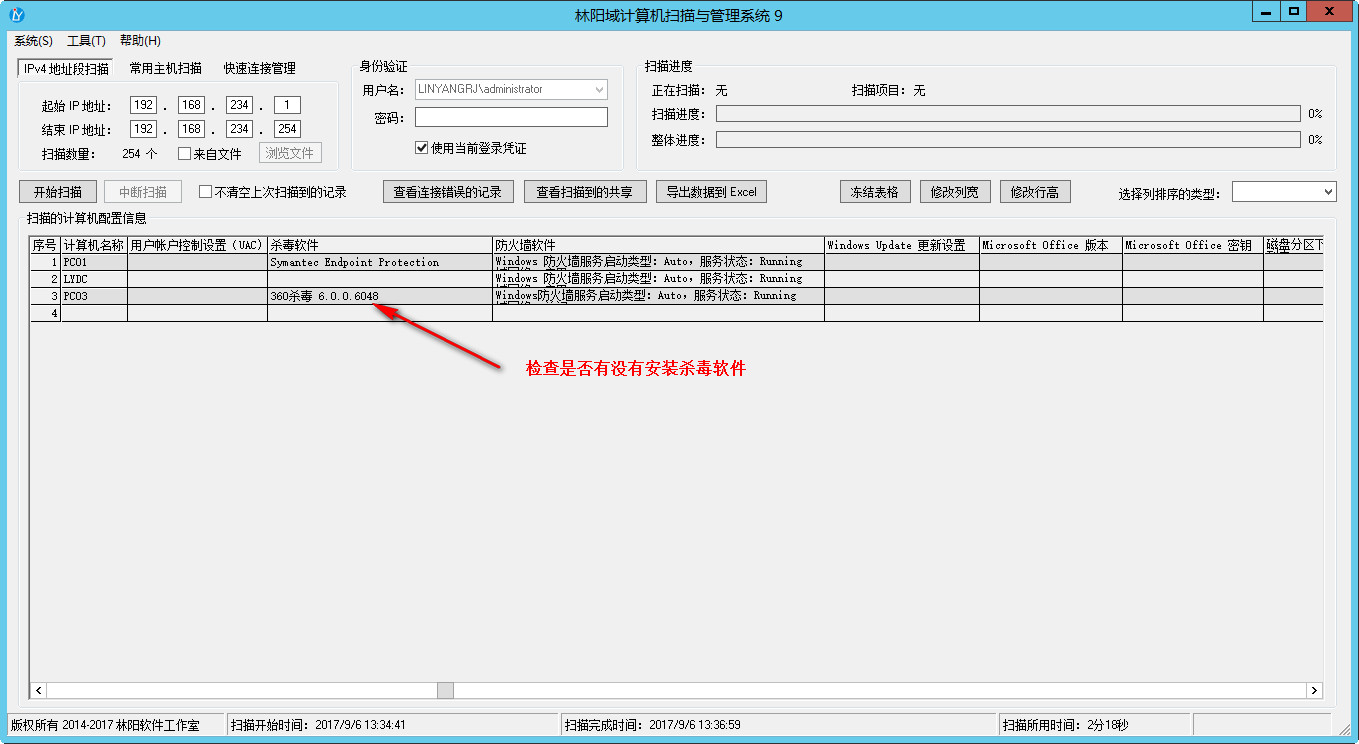Select the PC01 computer name cell
This screenshot has height=744, width=1359.
94,262
